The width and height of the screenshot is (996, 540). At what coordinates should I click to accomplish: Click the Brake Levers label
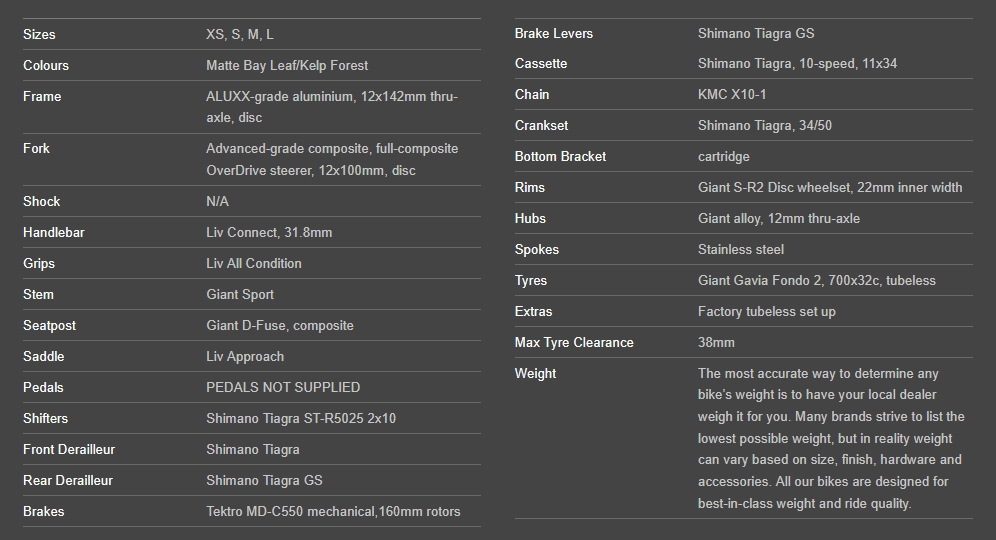tap(554, 33)
